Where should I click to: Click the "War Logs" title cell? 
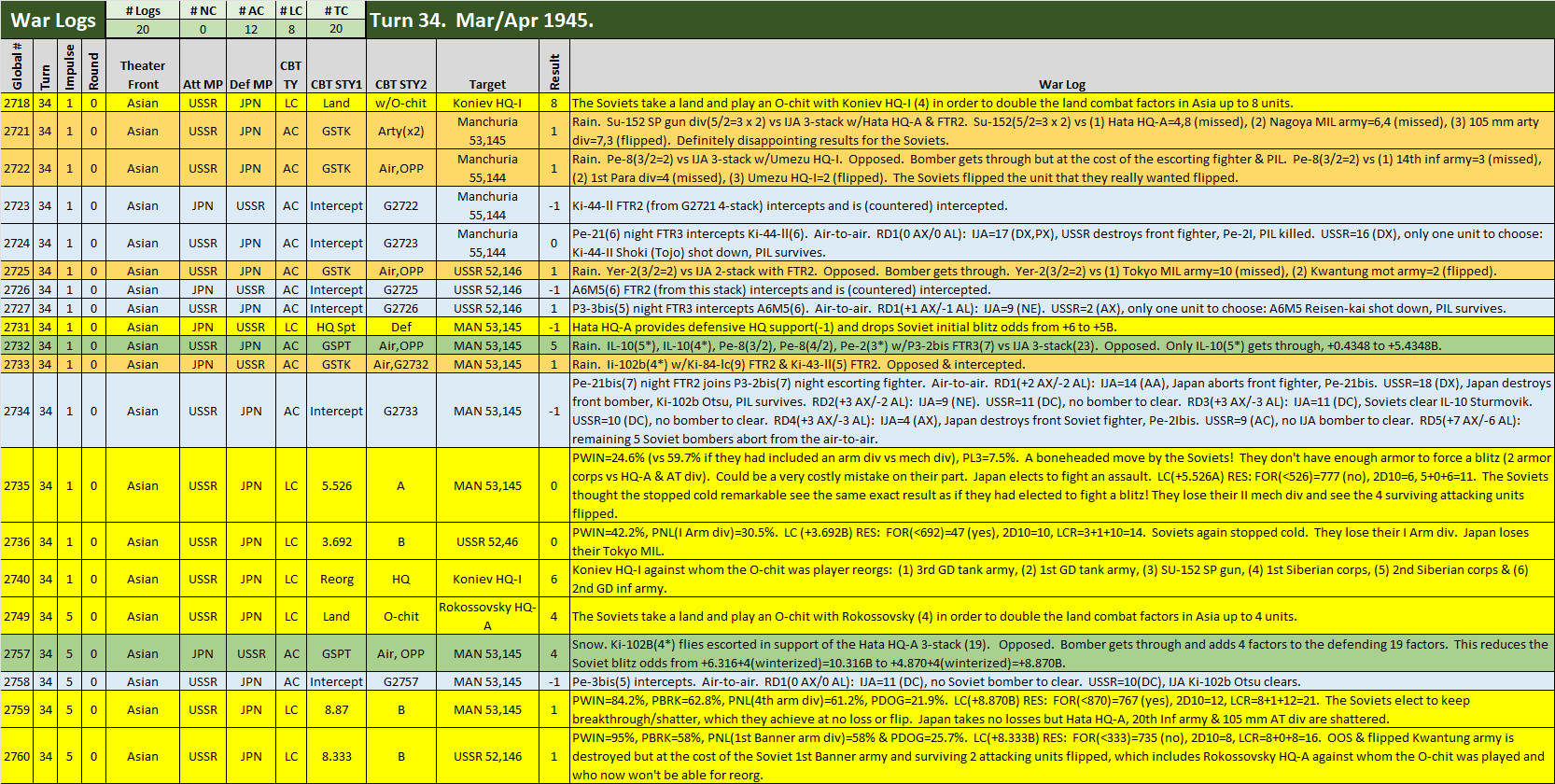coord(53,21)
